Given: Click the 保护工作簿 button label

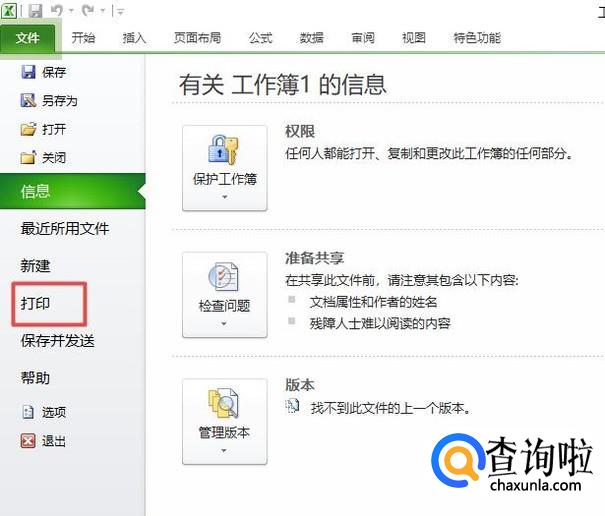Looking at the screenshot, I should (225, 179).
